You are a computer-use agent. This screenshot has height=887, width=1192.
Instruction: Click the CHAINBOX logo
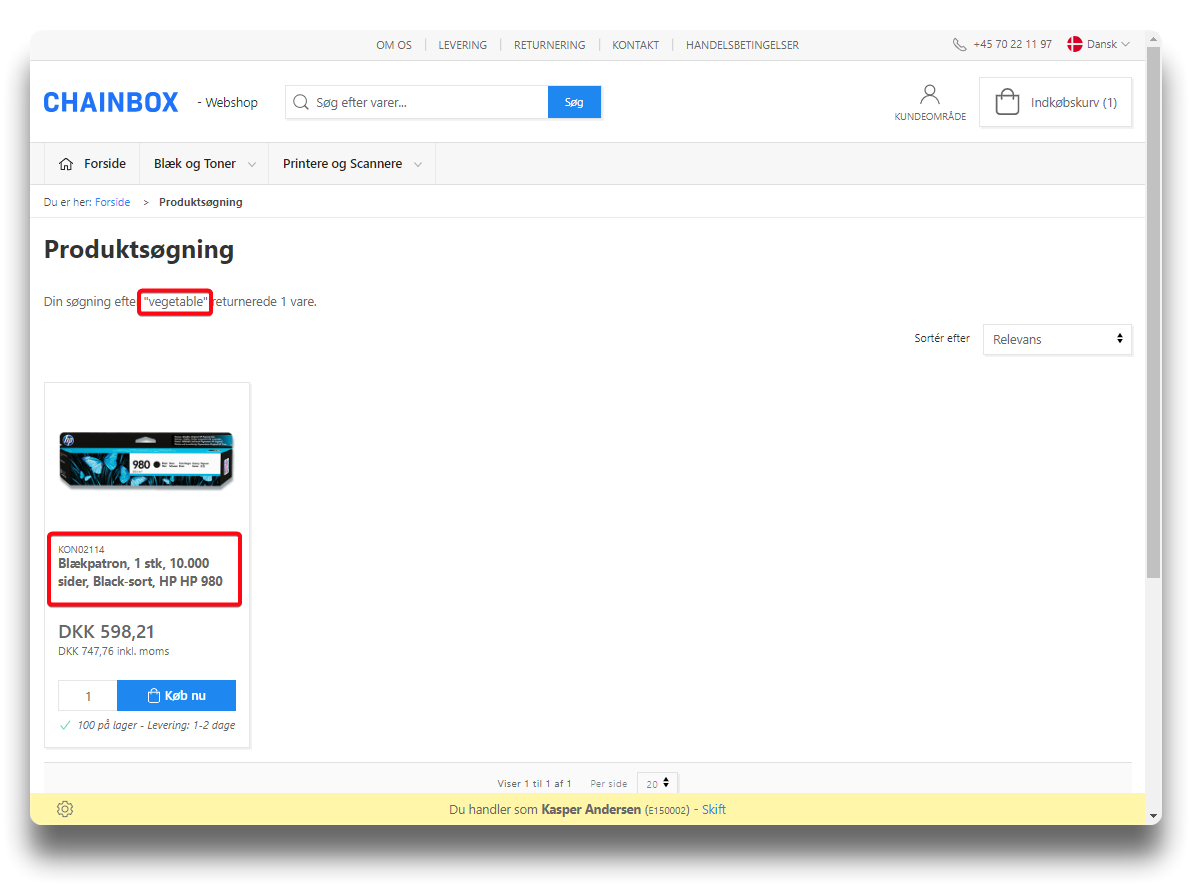(x=111, y=102)
